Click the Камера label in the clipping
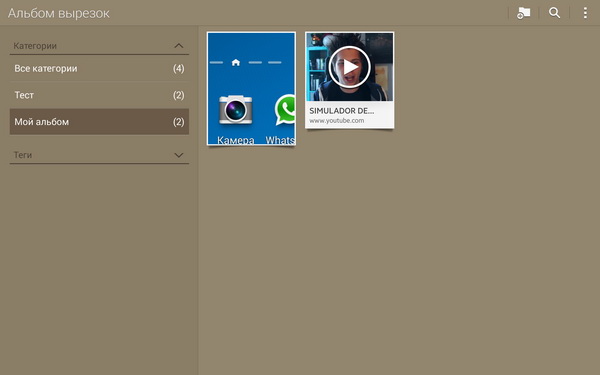Screen dimensions: 600x375 coord(236,140)
